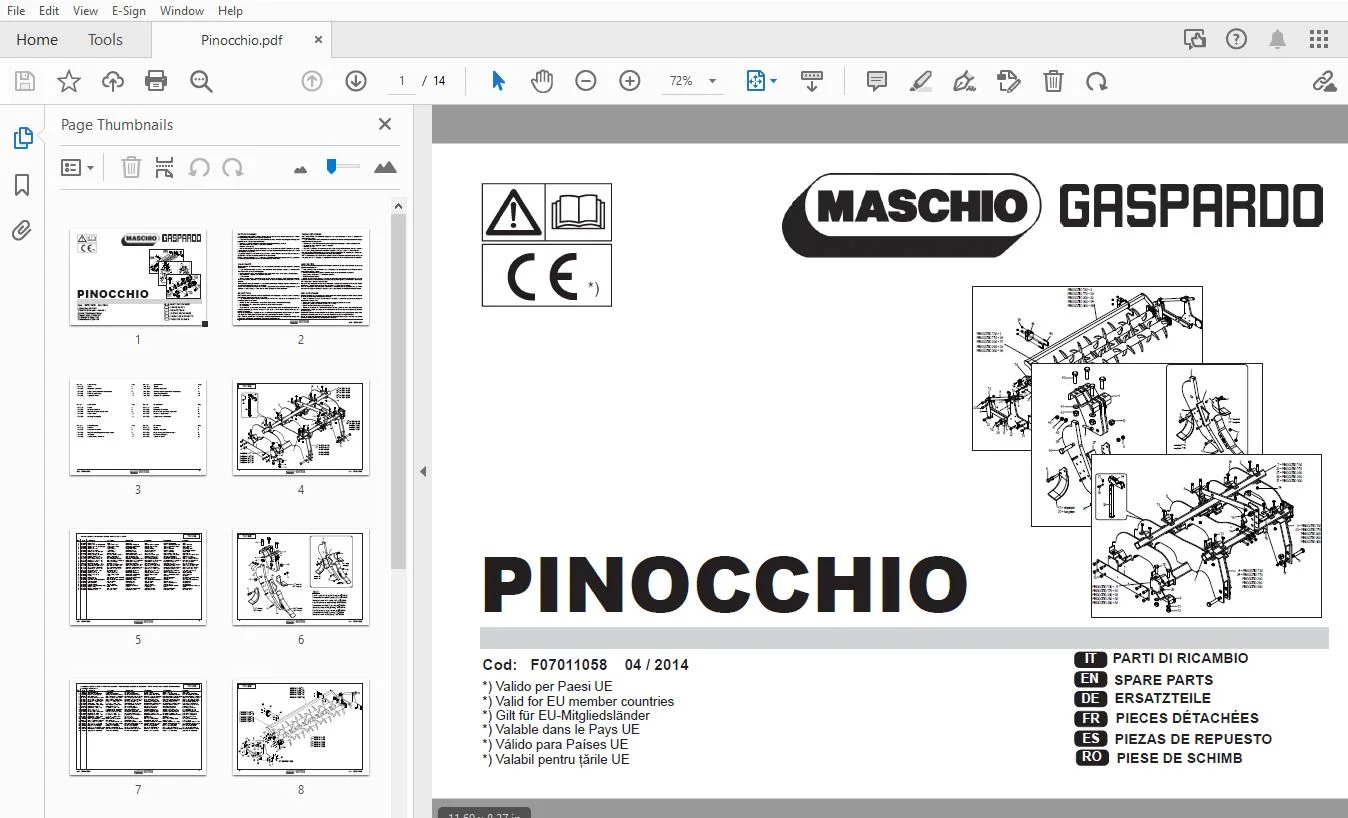Click the 'SPARE PARTS' text in the document
This screenshot has width=1348, height=818.
coord(1163,679)
